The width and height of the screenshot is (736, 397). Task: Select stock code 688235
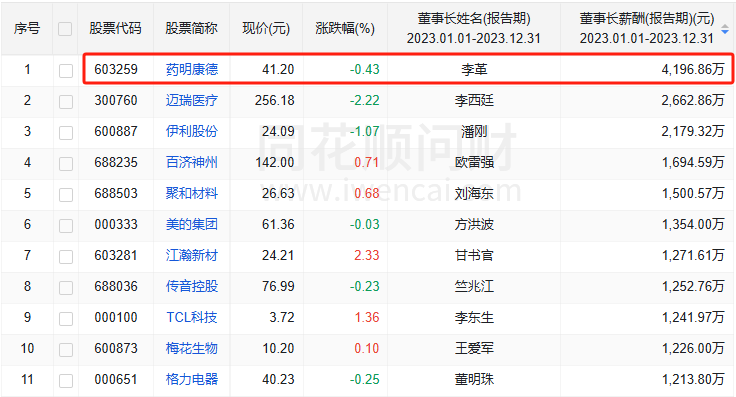(x=116, y=162)
